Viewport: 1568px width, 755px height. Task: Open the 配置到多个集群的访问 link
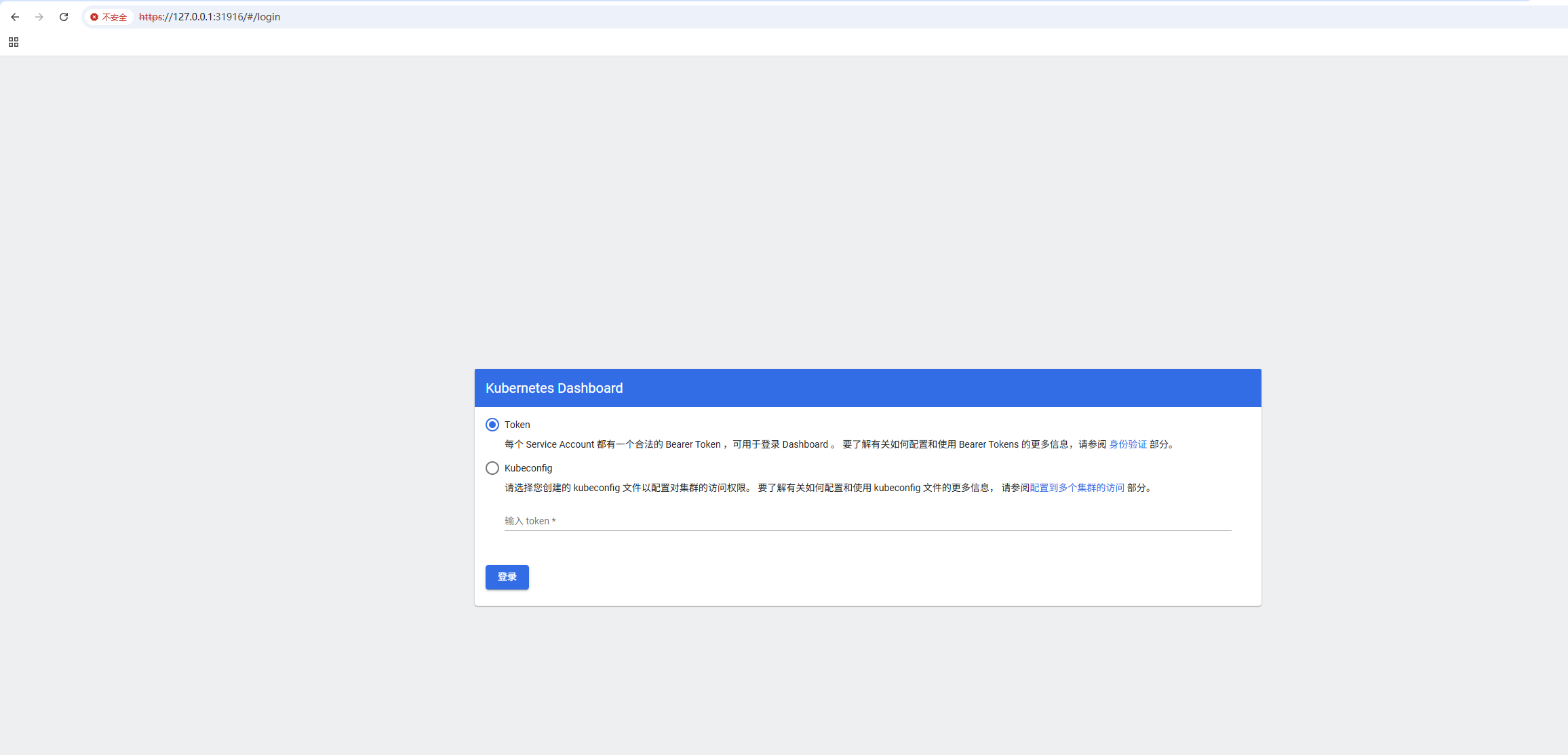click(x=1077, y=488)
